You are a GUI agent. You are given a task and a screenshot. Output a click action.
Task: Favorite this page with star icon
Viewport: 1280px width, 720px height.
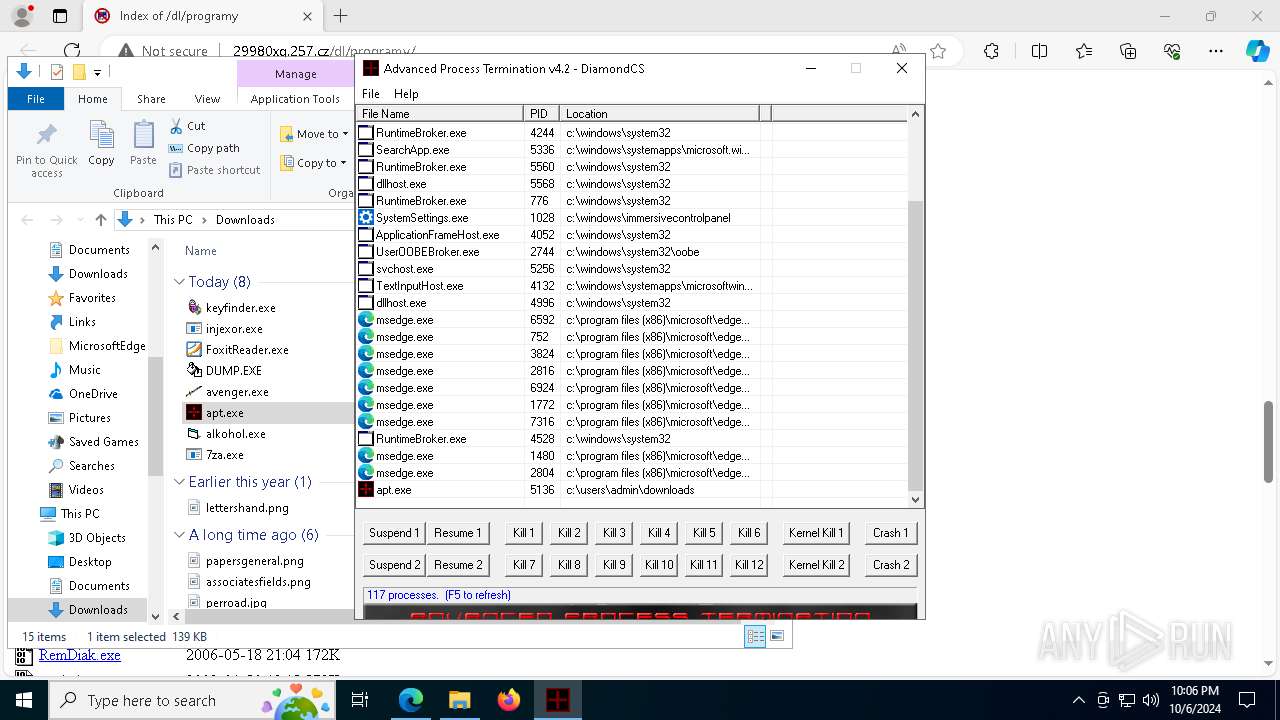coord(938,51)
